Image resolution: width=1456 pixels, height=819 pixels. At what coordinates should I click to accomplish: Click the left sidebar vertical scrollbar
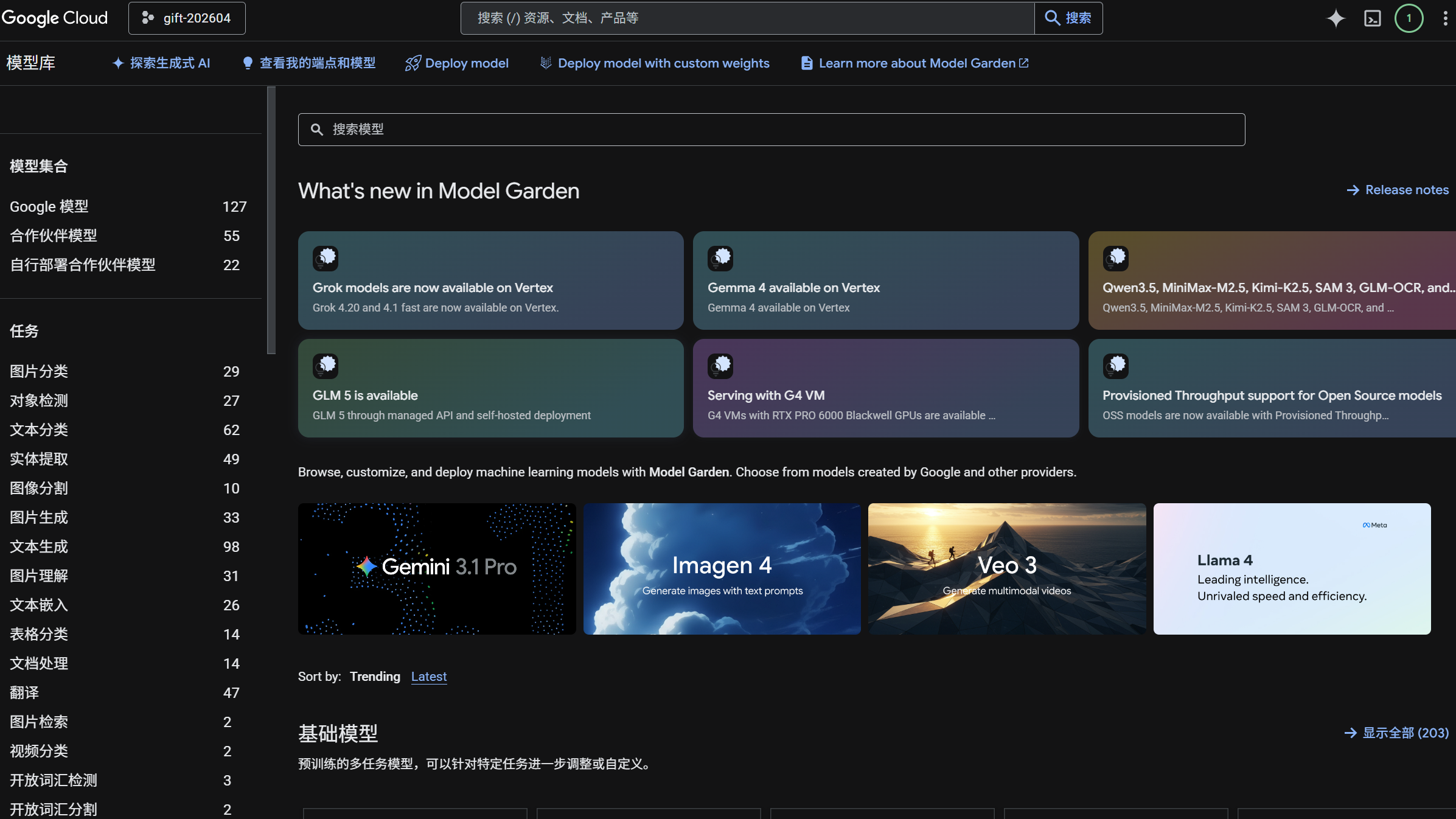tap(271, 220)
